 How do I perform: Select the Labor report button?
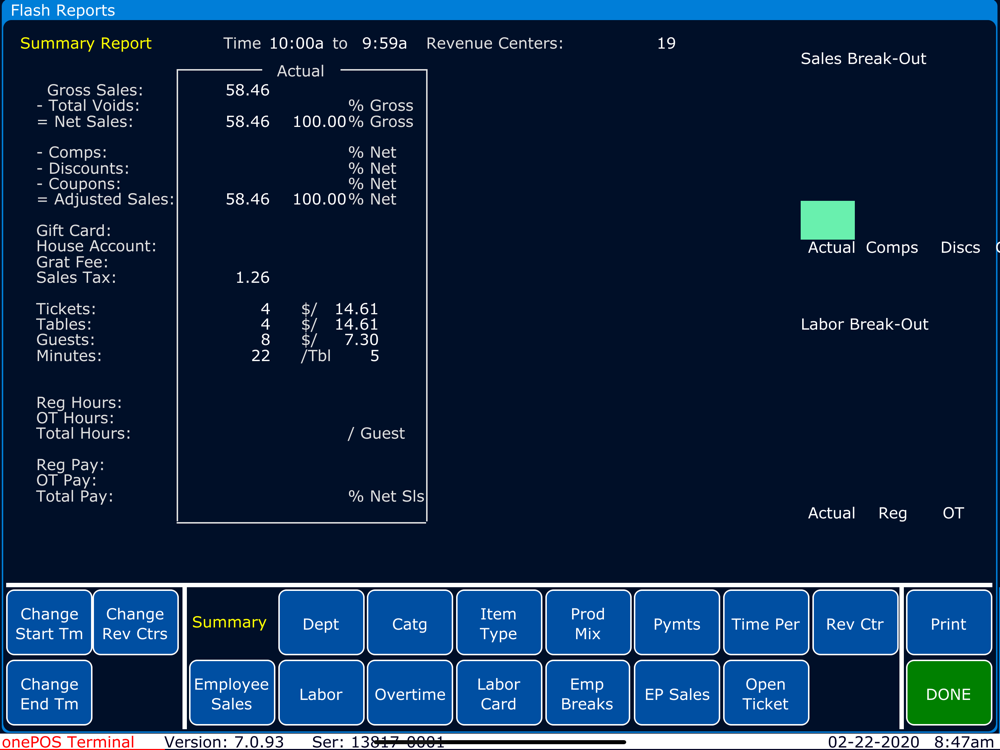coord(321,693)
